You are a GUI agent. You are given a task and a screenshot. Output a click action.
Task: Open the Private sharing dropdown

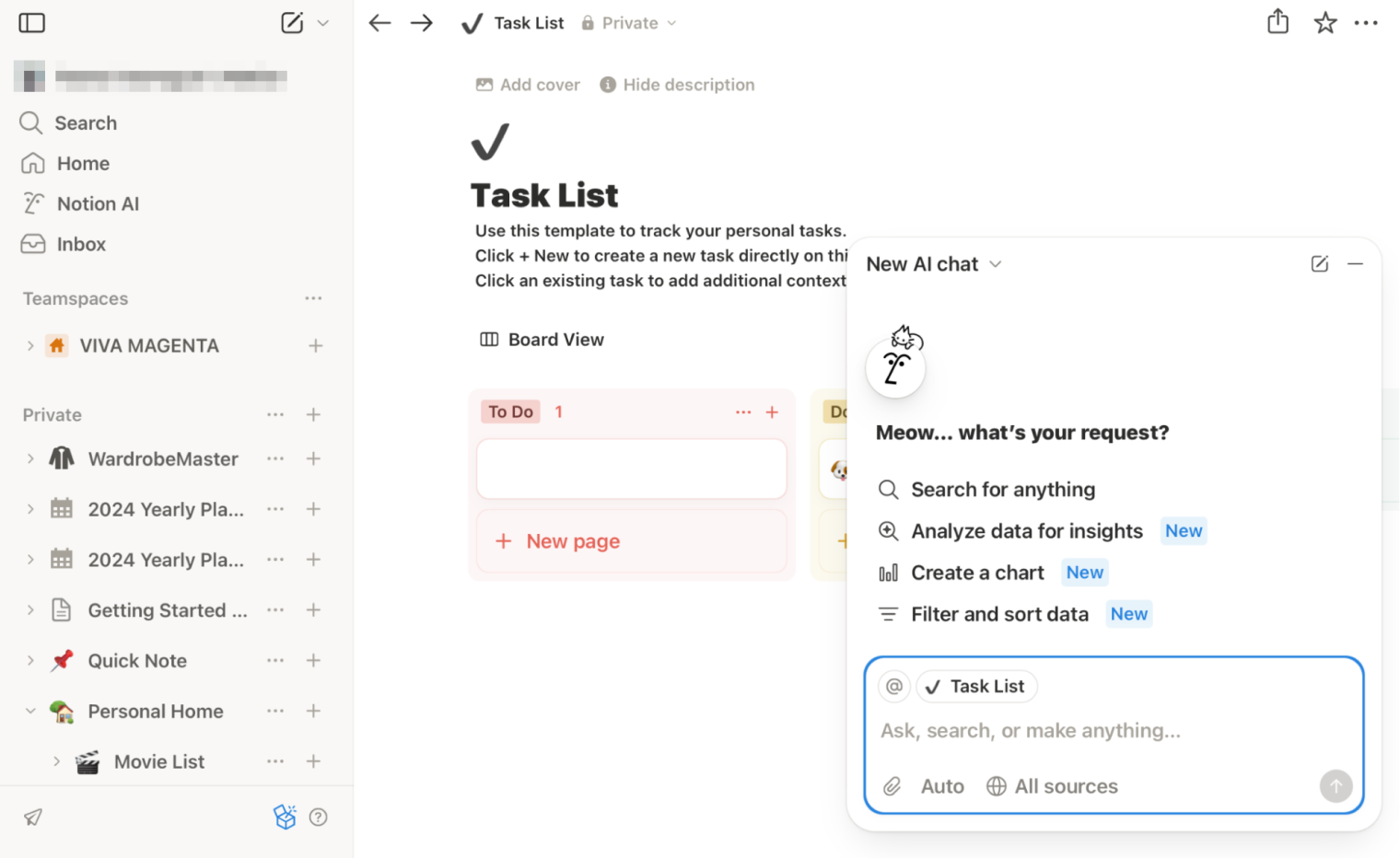click(629, 23)
